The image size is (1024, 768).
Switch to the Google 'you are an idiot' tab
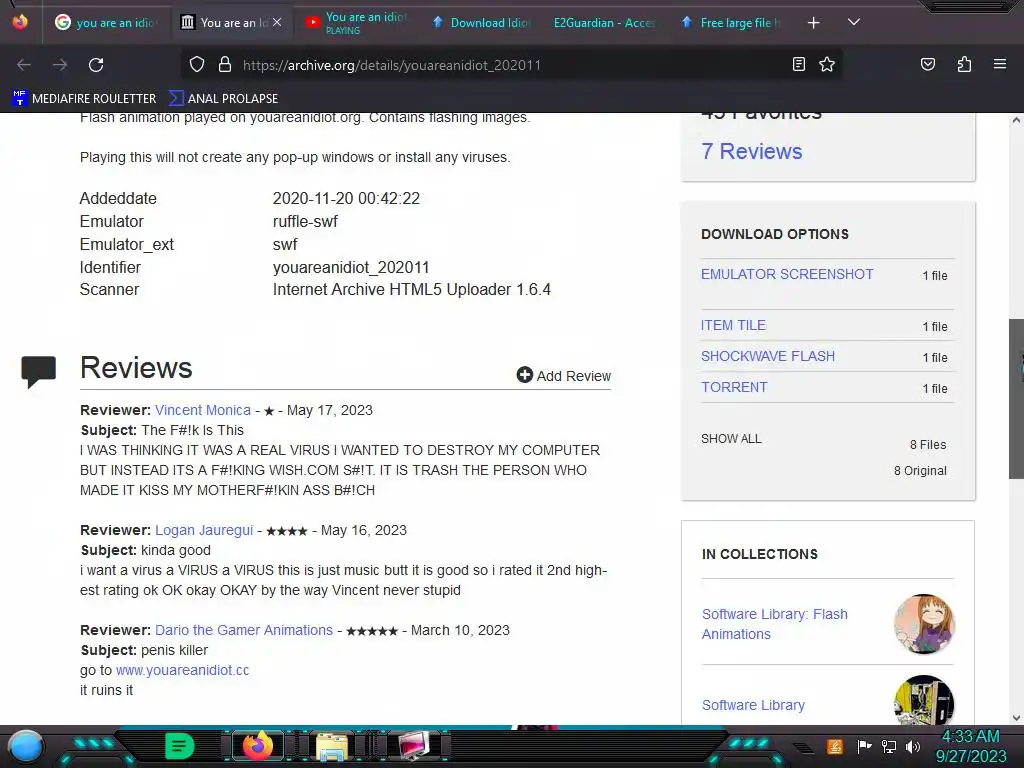click(107, 23)
